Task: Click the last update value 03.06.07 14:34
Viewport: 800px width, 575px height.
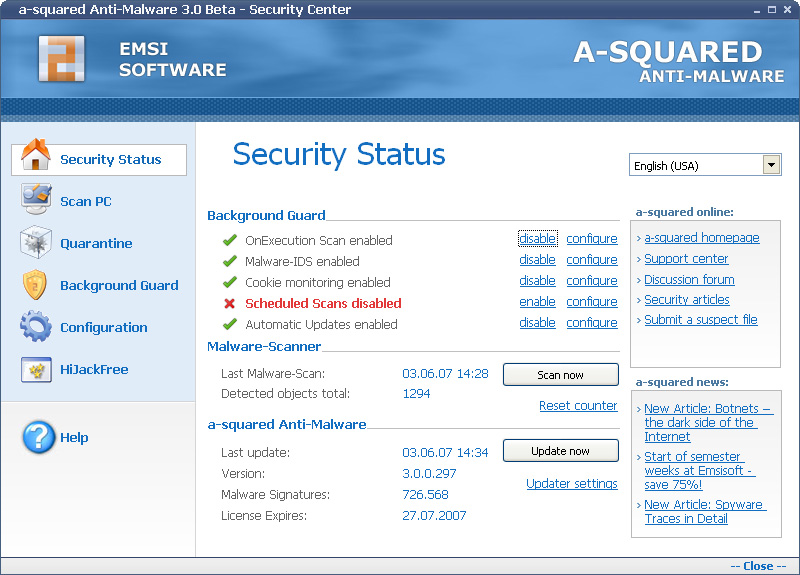Action: 445,452
